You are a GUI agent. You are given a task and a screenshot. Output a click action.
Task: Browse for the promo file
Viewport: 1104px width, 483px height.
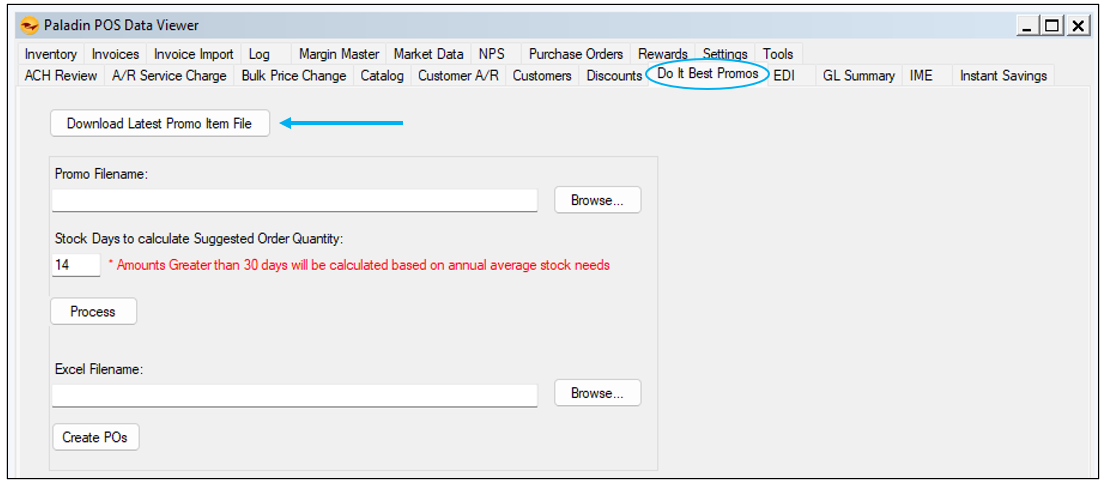pyautogui.click(x=598, y=200)
